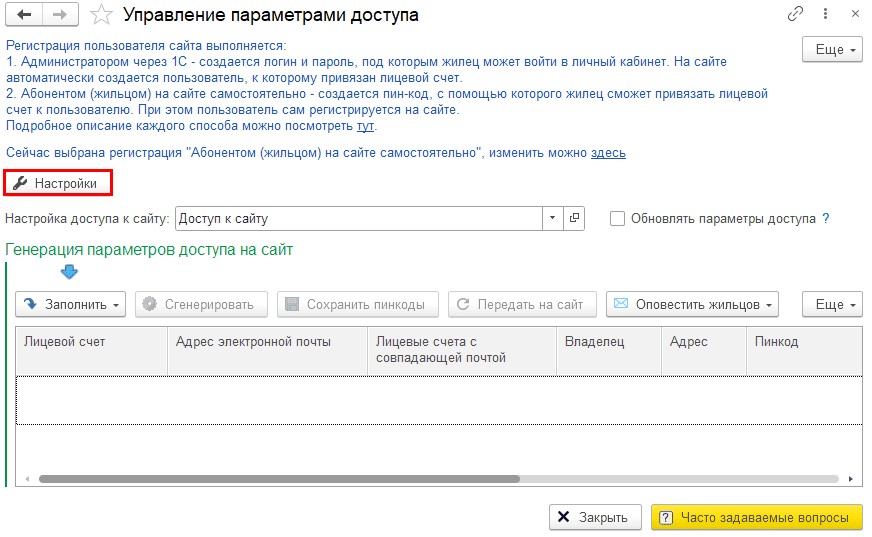Open the selected access setting item
Screen dimensions: 872x537
tap(574, 218)
